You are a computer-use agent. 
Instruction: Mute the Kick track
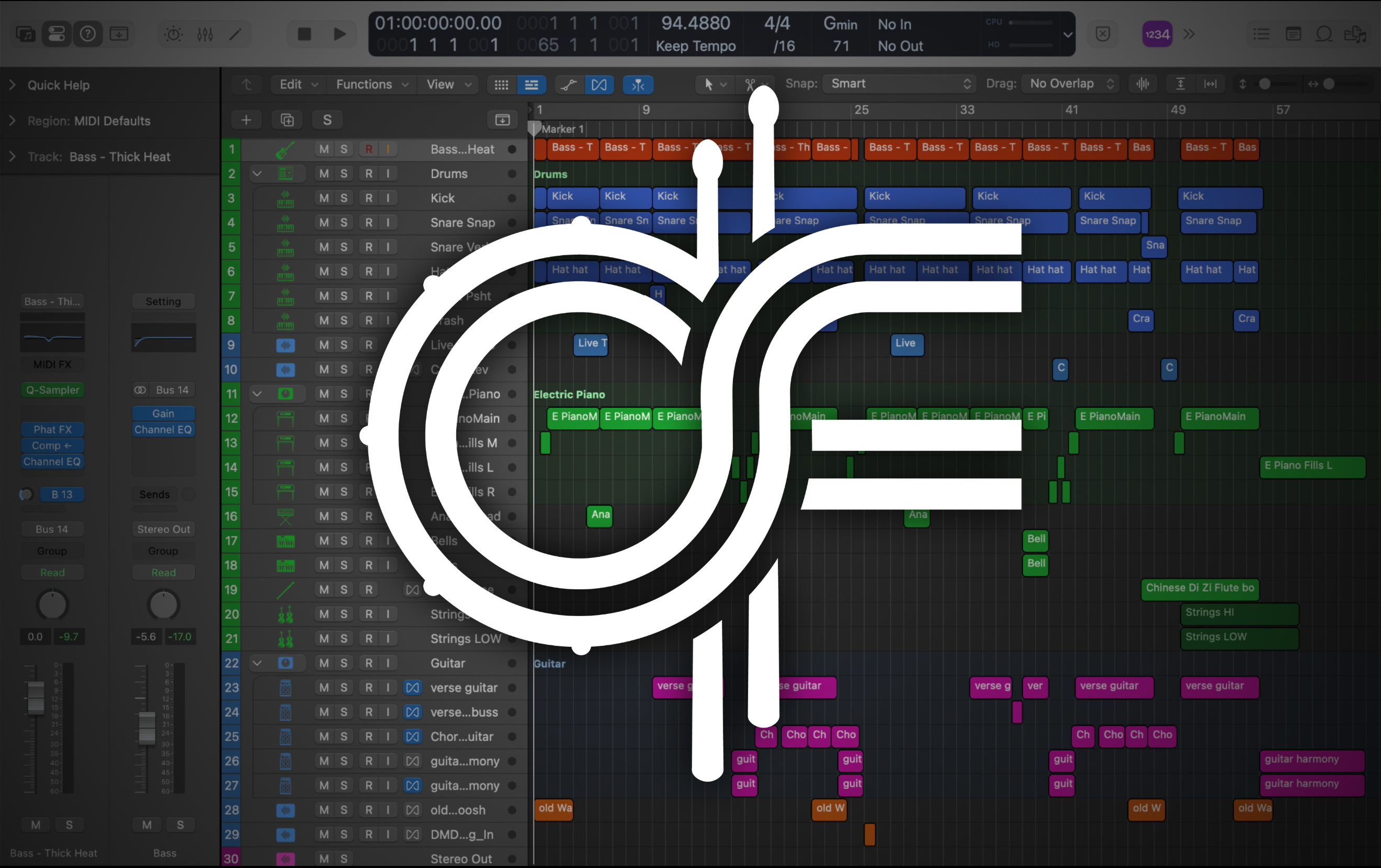click(x=324, y=198)
